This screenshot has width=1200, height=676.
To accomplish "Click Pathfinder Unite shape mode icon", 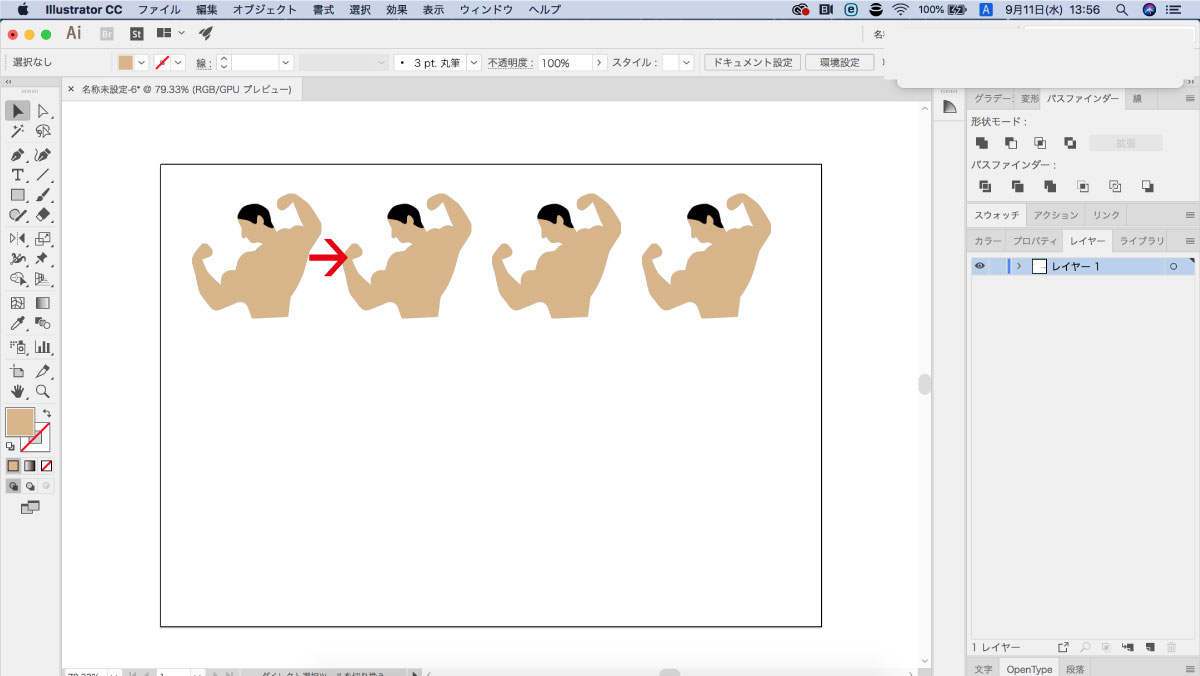I will pos(982,143).
